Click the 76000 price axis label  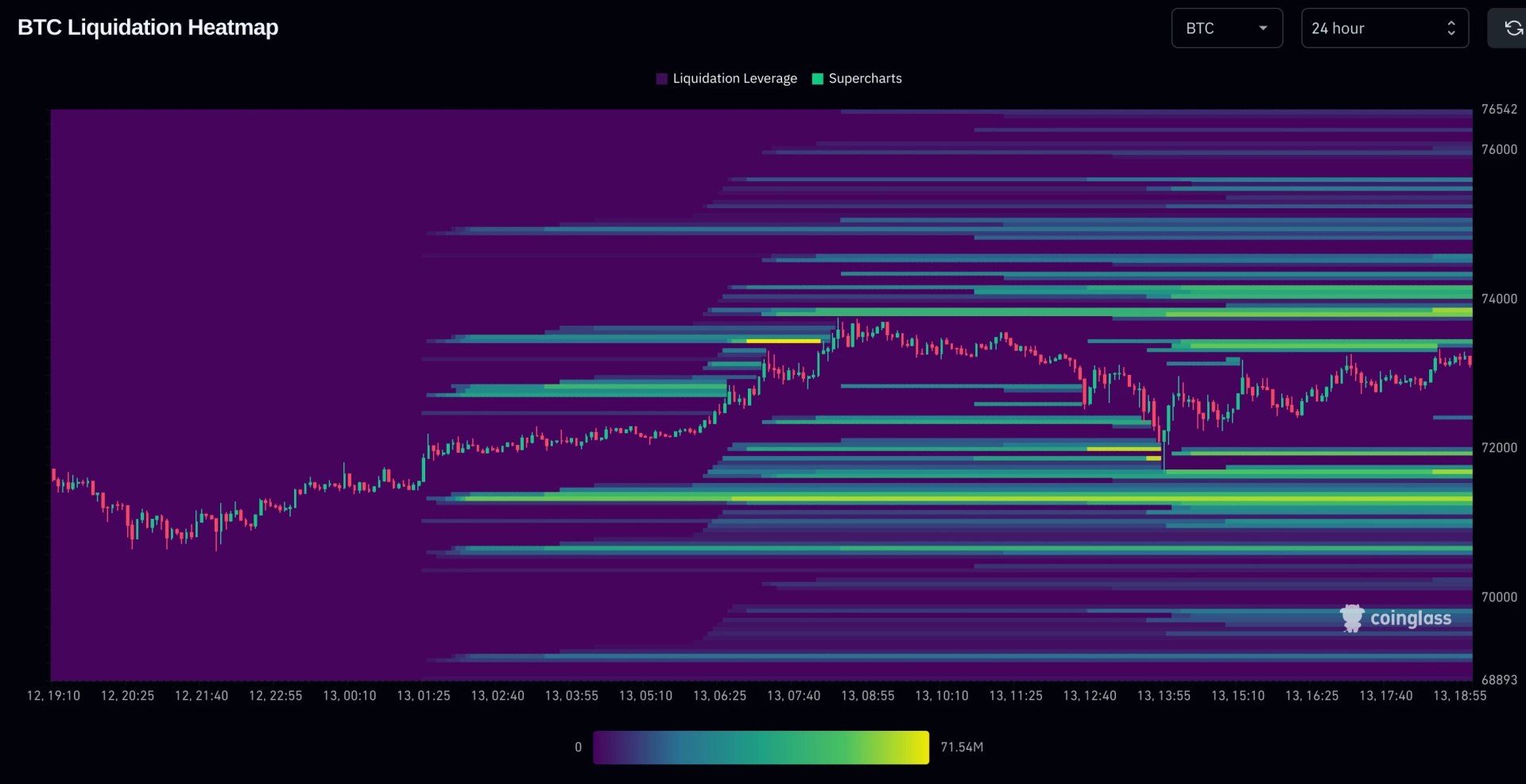[x=1499, y=149]
